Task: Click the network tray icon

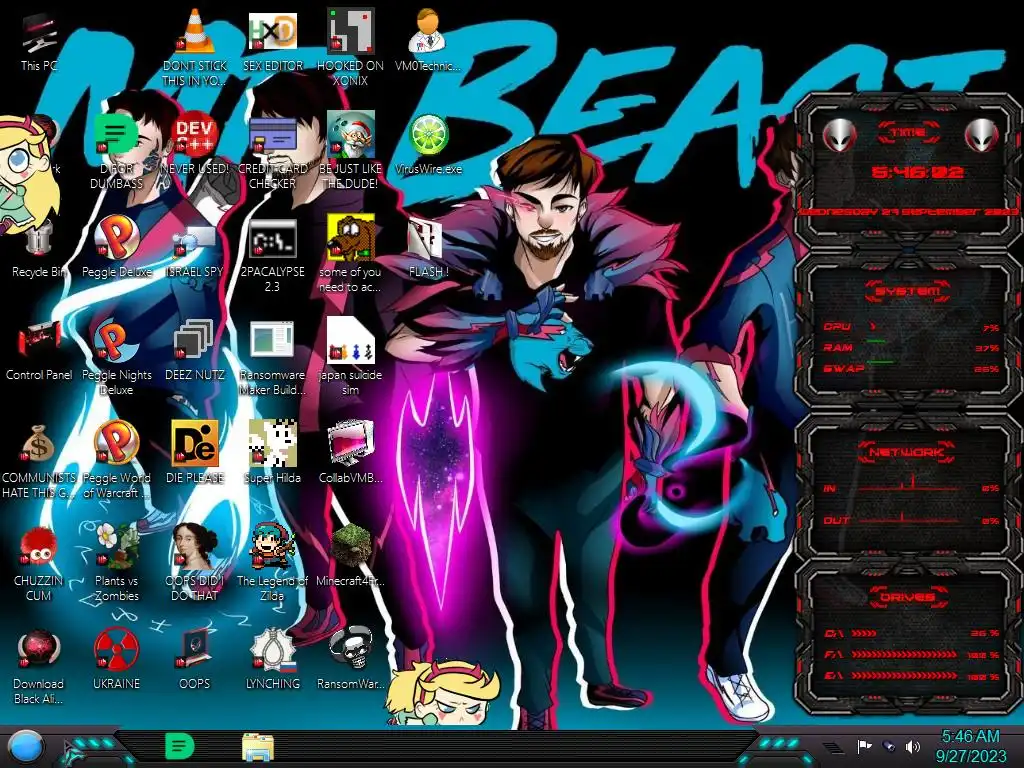Action: point(889,746)
